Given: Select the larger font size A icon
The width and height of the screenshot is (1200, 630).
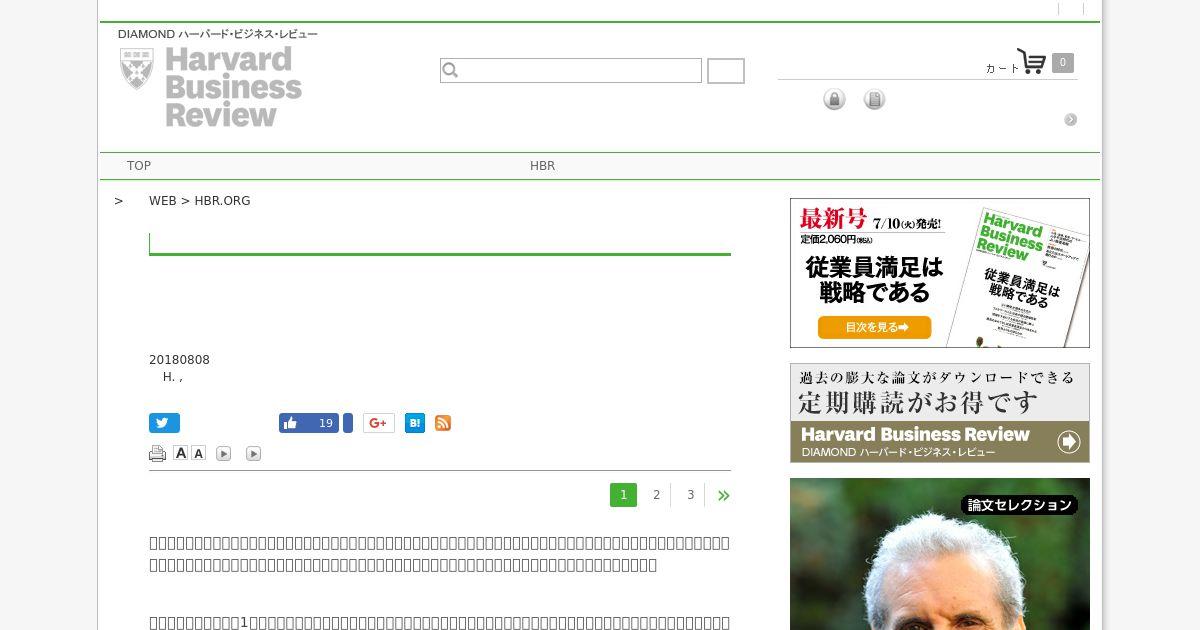Looking at the screenshot, I should coord(180,453).
